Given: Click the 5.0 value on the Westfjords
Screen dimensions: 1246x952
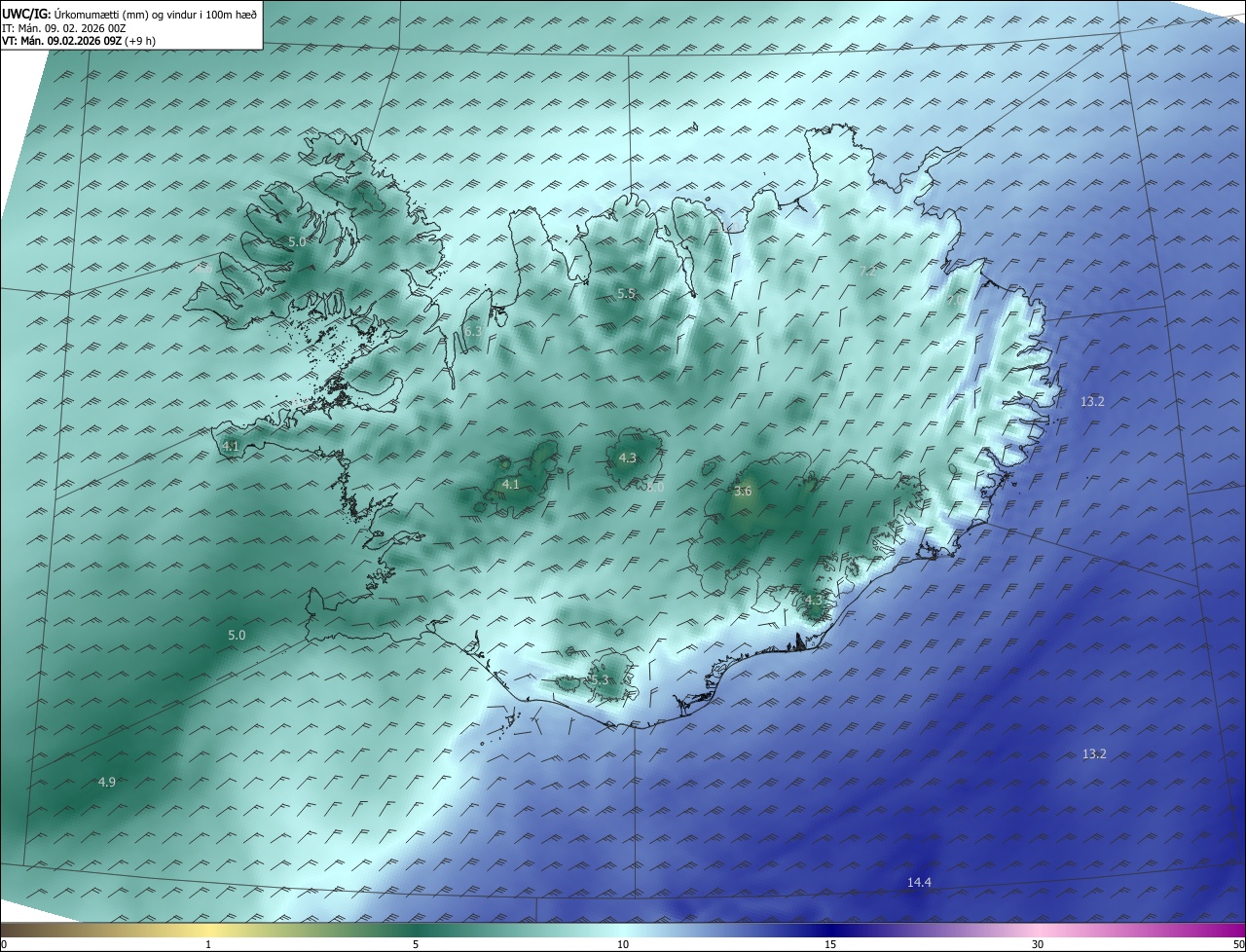Looking at the screenshot, I should pos(297,241).
